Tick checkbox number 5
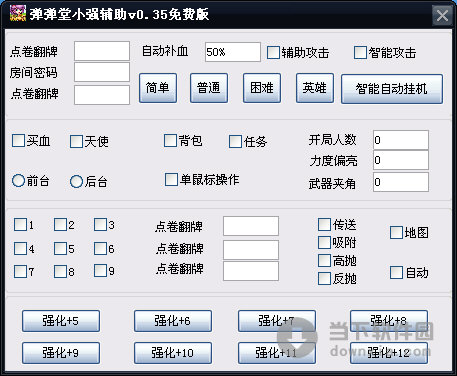 point(60,248)
